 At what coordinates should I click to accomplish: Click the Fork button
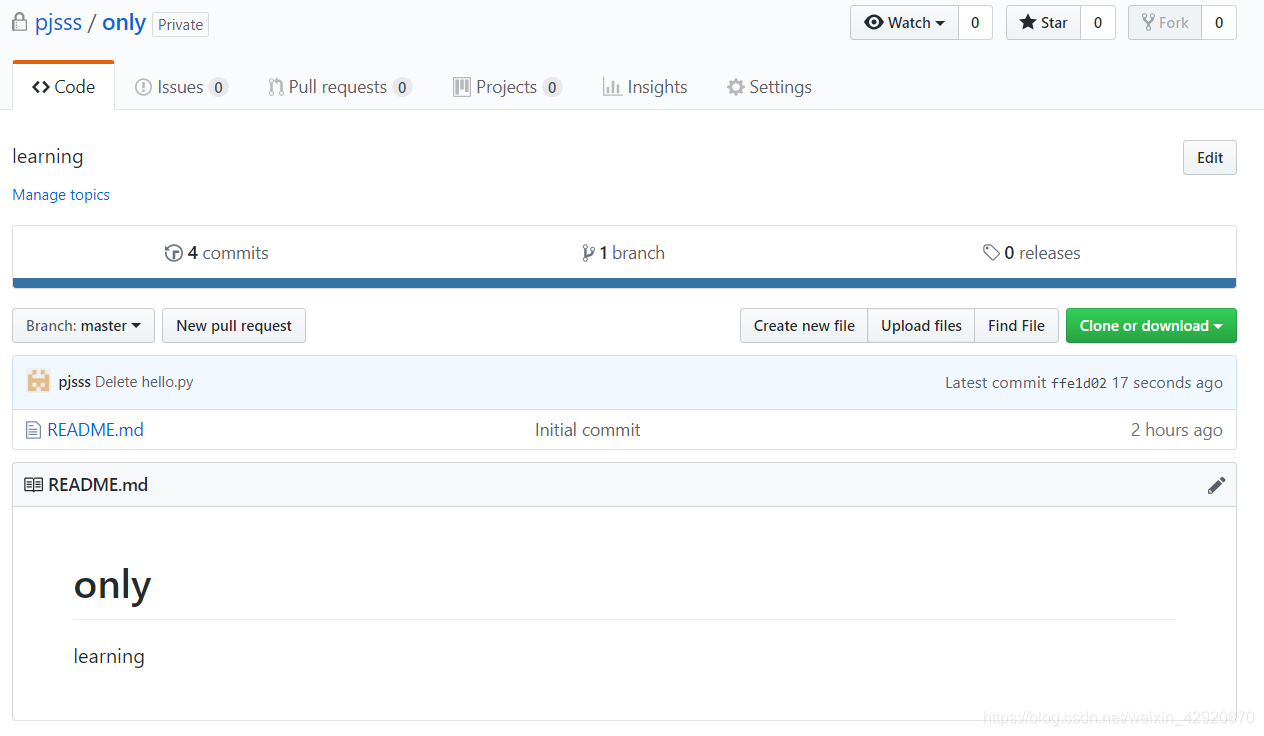coord(1165,23)
